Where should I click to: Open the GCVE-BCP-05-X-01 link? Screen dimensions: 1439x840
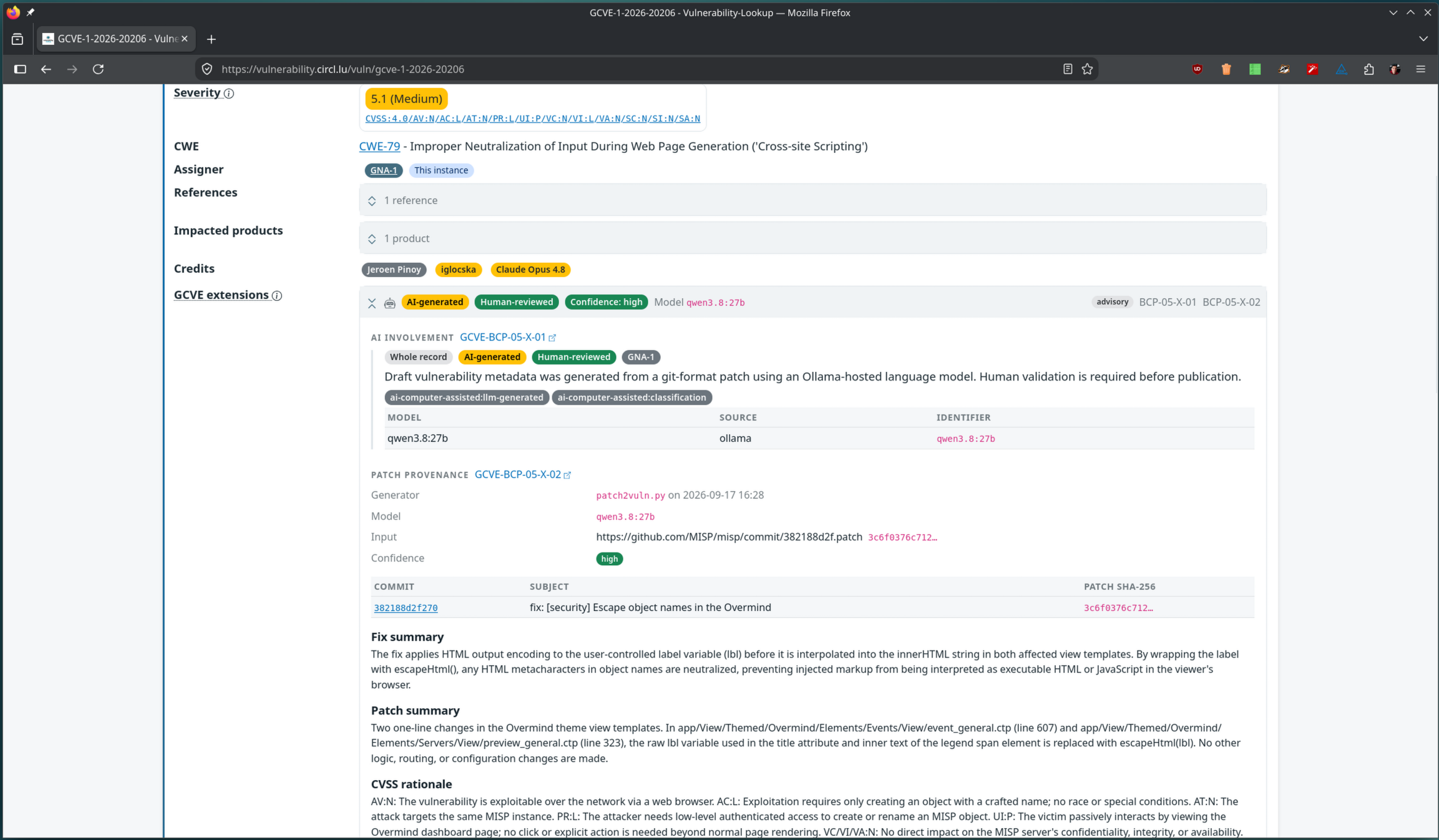pyautogui.click(x=503, y=337)
